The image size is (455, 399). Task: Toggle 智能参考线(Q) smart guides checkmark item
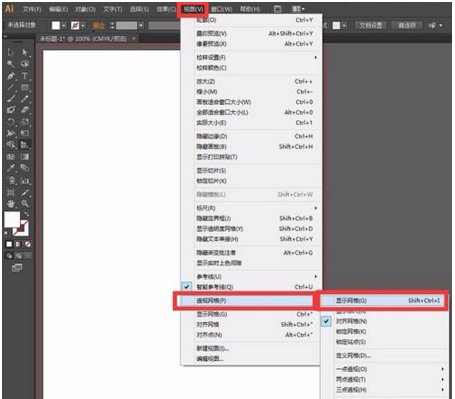tap(251, 287)
